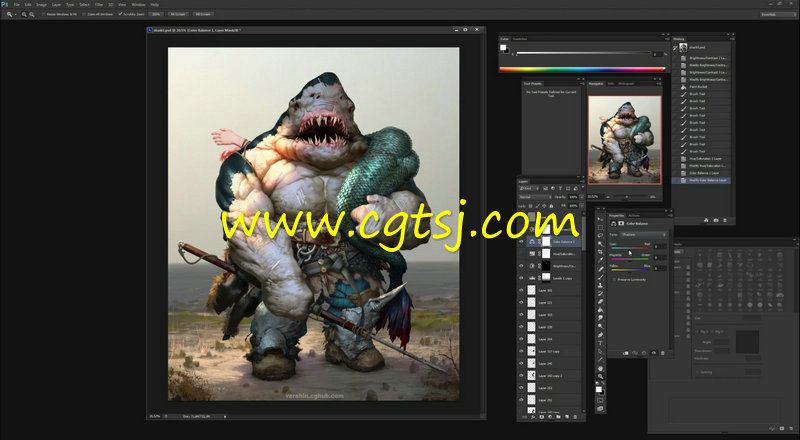800x440 pixels.
Task: Open the layer blend mode Normal dropdown
Action: pos(535,197)
